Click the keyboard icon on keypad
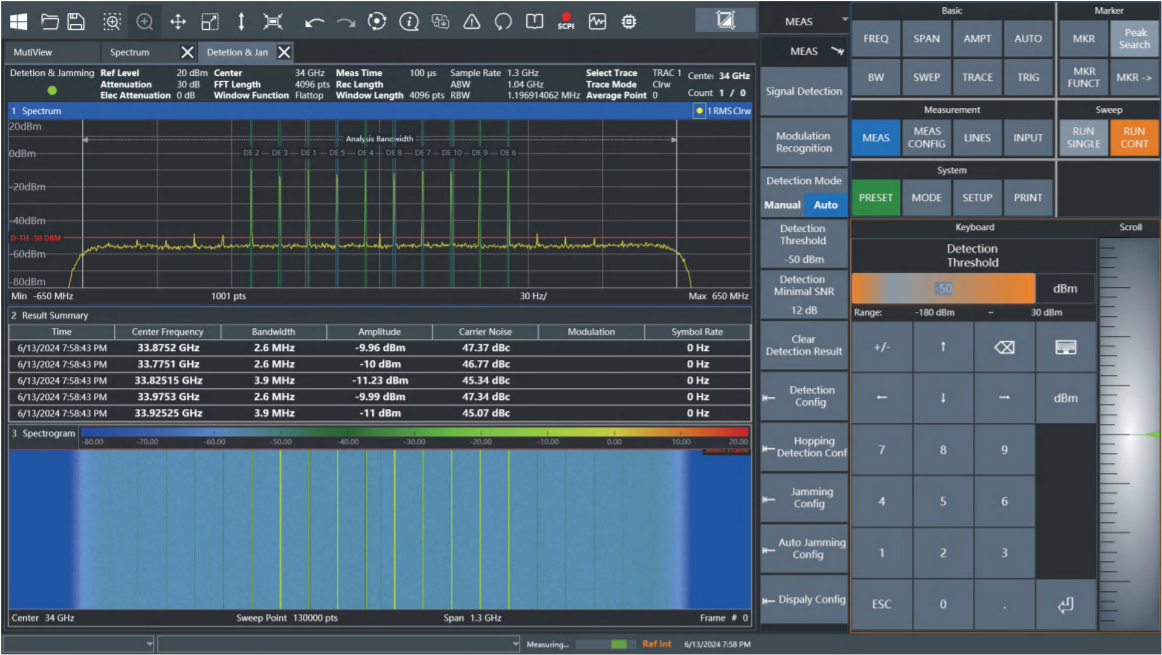 (1065, 347)
